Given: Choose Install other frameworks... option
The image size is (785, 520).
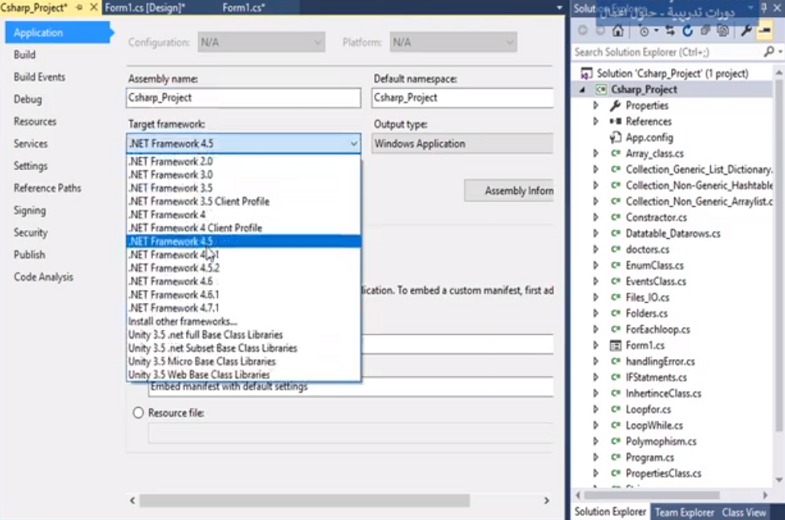Looking at the screenshot, I should [x=243, y=321].
